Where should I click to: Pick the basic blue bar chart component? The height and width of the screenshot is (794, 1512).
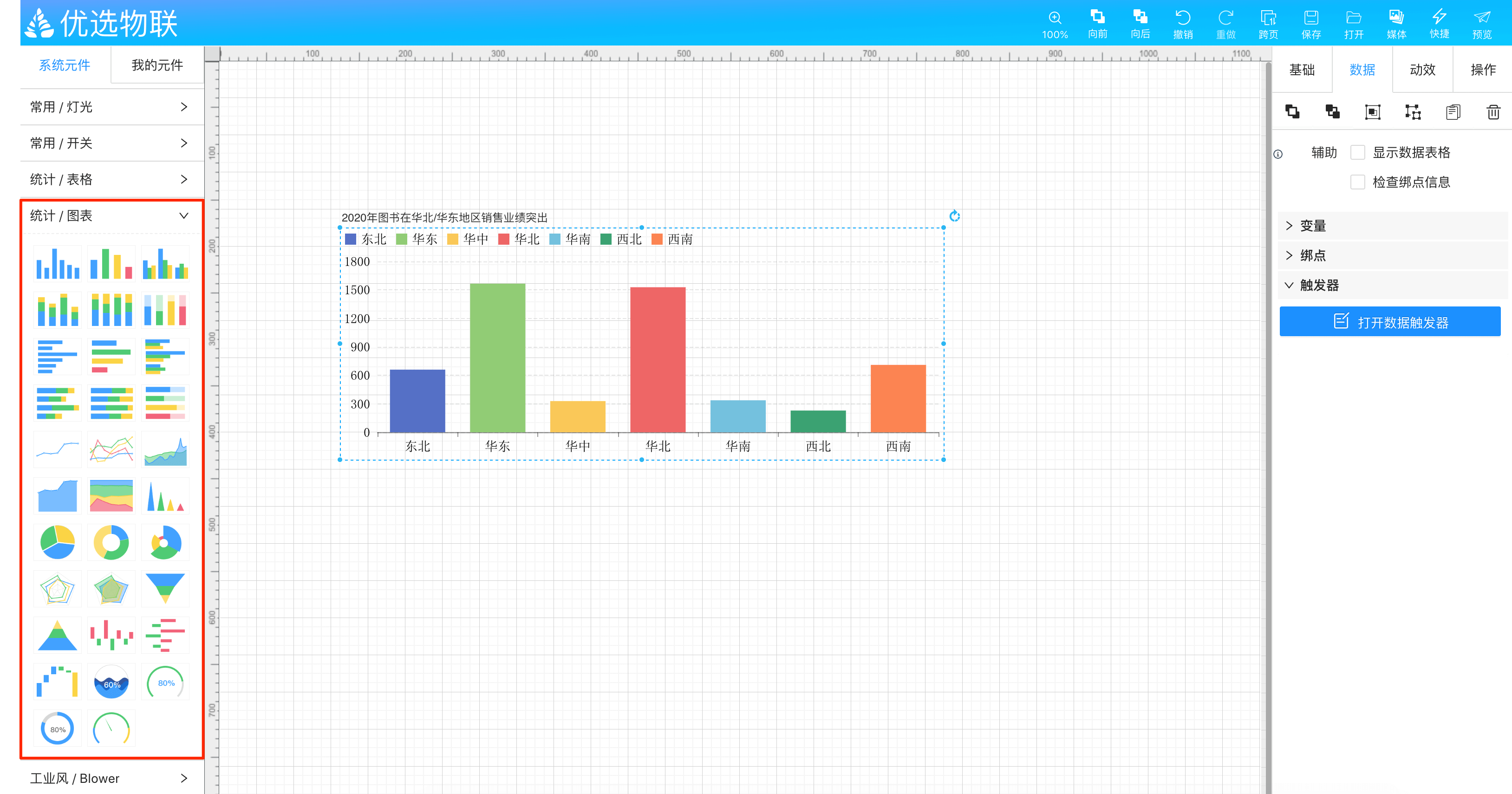pyautogui.click(x=58, y=263)
